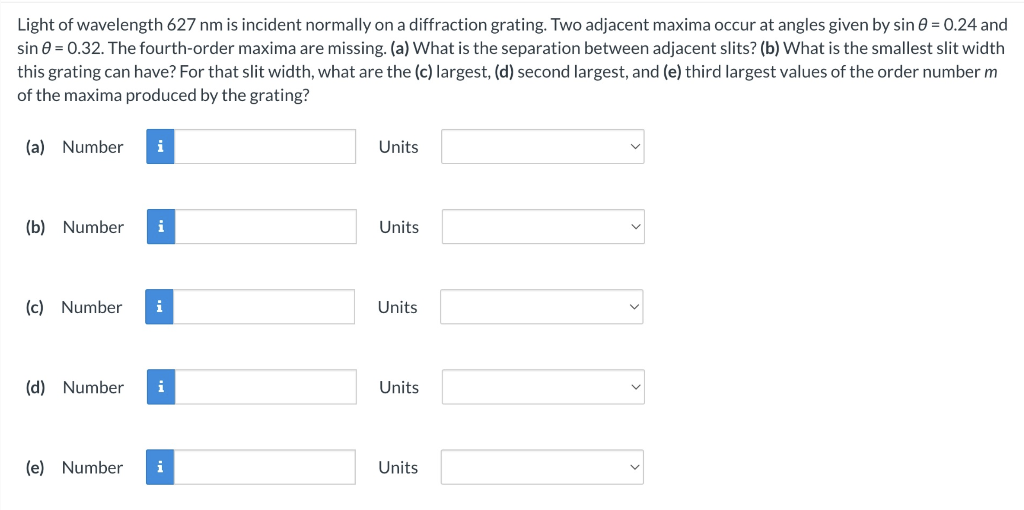Focus the Number field for part (a)
Viewport: 1024px width, 510px height.
tap(265, 147)
